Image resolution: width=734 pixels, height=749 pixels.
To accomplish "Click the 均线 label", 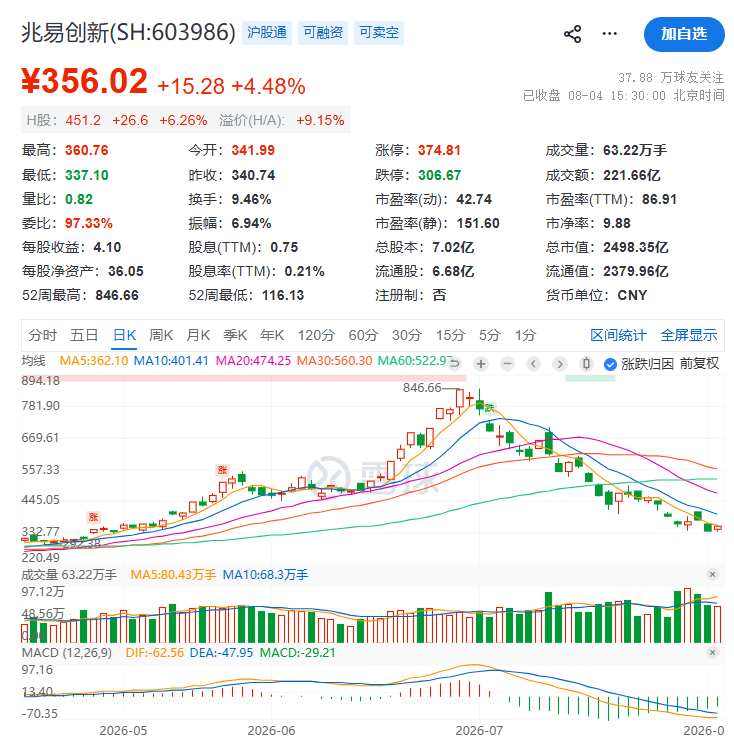I will tap(33, 361).
